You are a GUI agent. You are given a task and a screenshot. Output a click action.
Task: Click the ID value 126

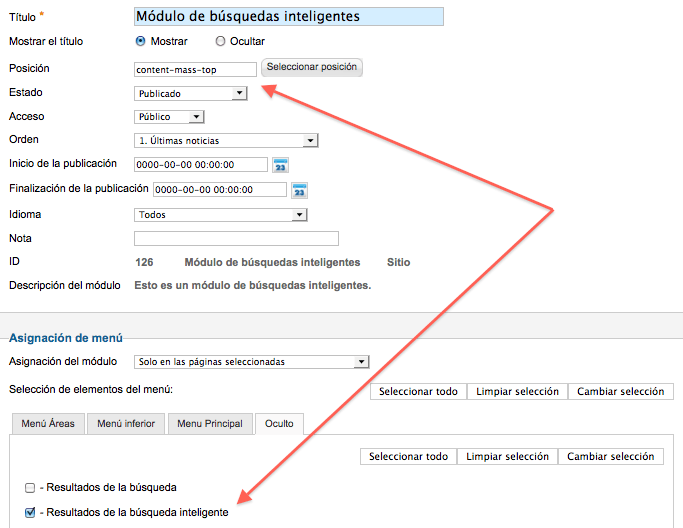[144, 262]
